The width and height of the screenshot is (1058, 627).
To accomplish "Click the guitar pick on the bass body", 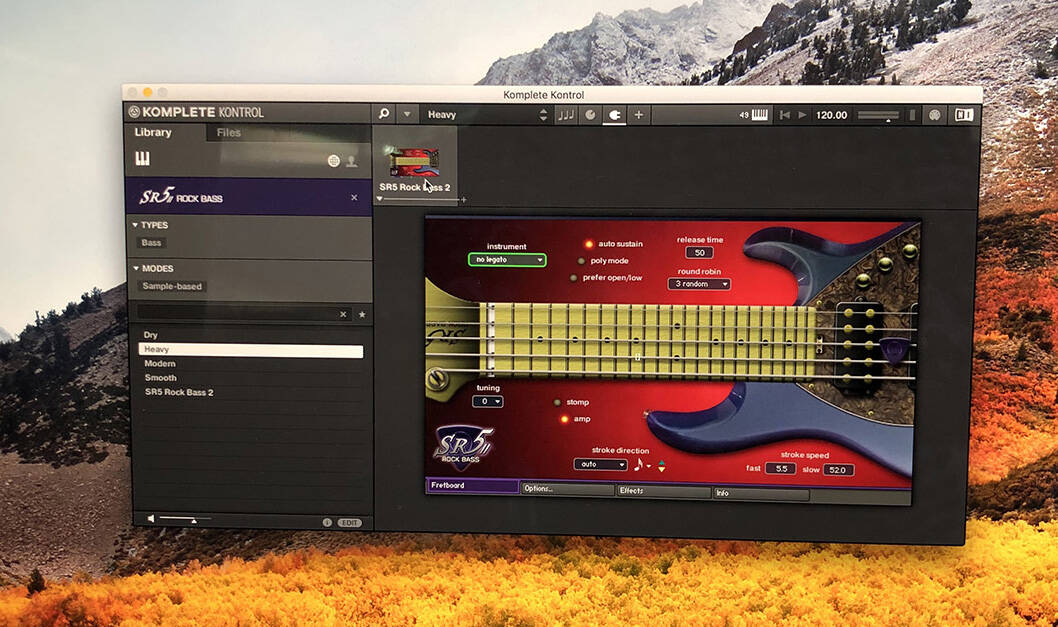I will click(894, 352).
